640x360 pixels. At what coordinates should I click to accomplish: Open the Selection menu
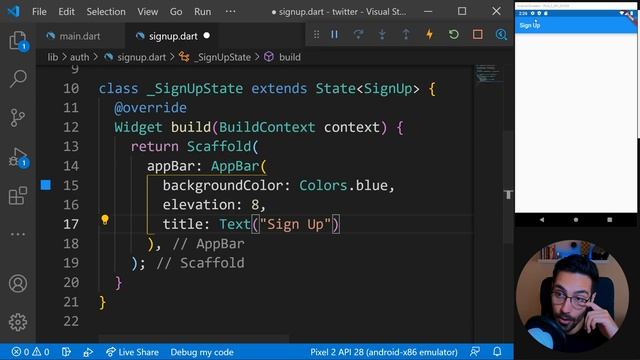point(106,12)
